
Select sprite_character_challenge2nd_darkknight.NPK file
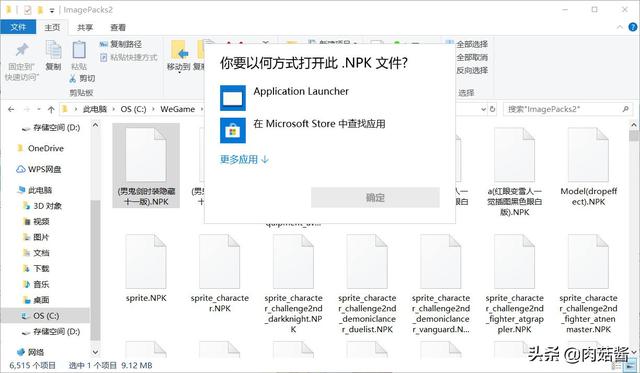pos(293,283)
